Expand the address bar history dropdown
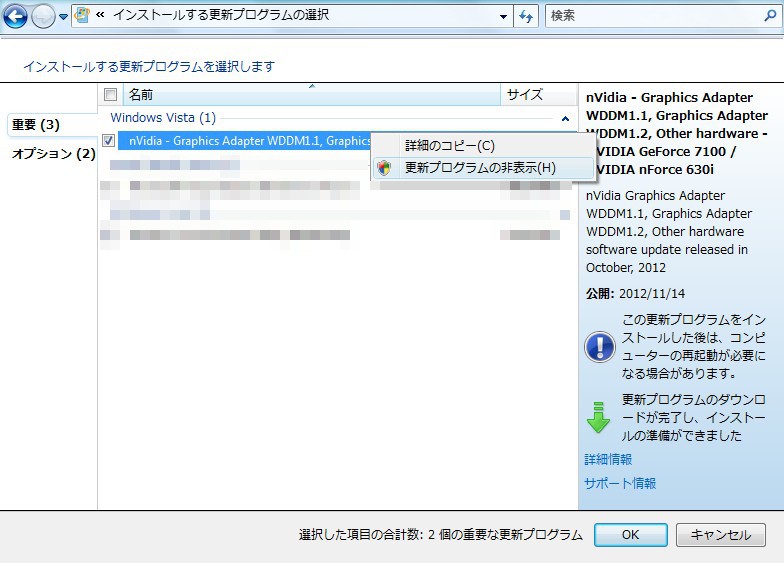The height and width of the screenshot is (563, 784). click(503, 16)
